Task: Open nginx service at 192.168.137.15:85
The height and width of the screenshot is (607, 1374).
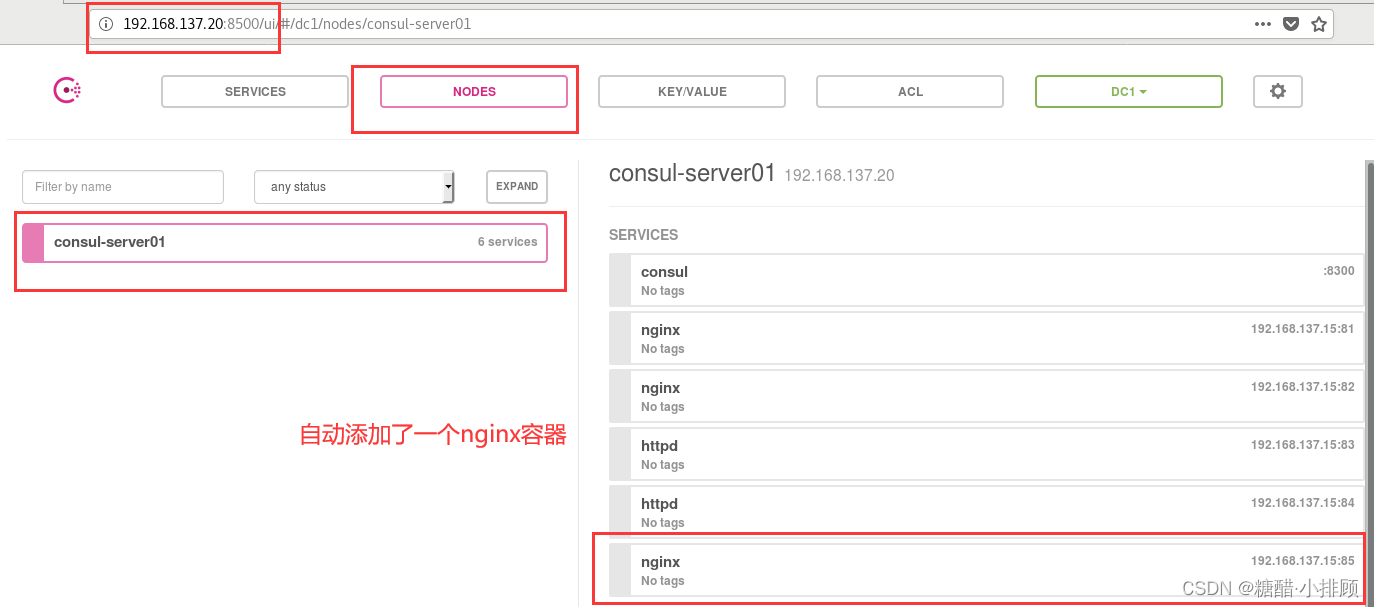Action: pos(986,570)
